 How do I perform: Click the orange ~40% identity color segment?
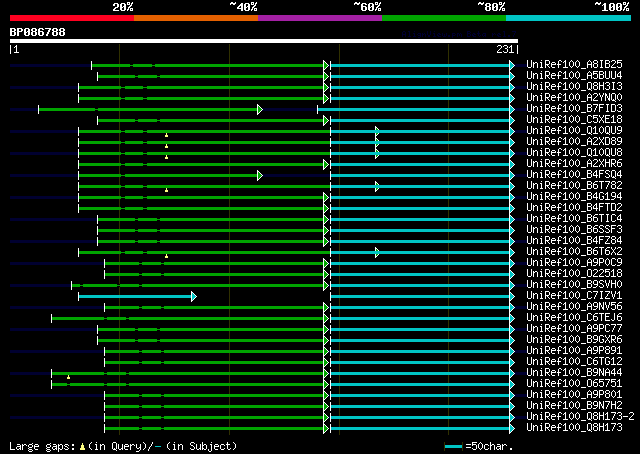[196, 18]
